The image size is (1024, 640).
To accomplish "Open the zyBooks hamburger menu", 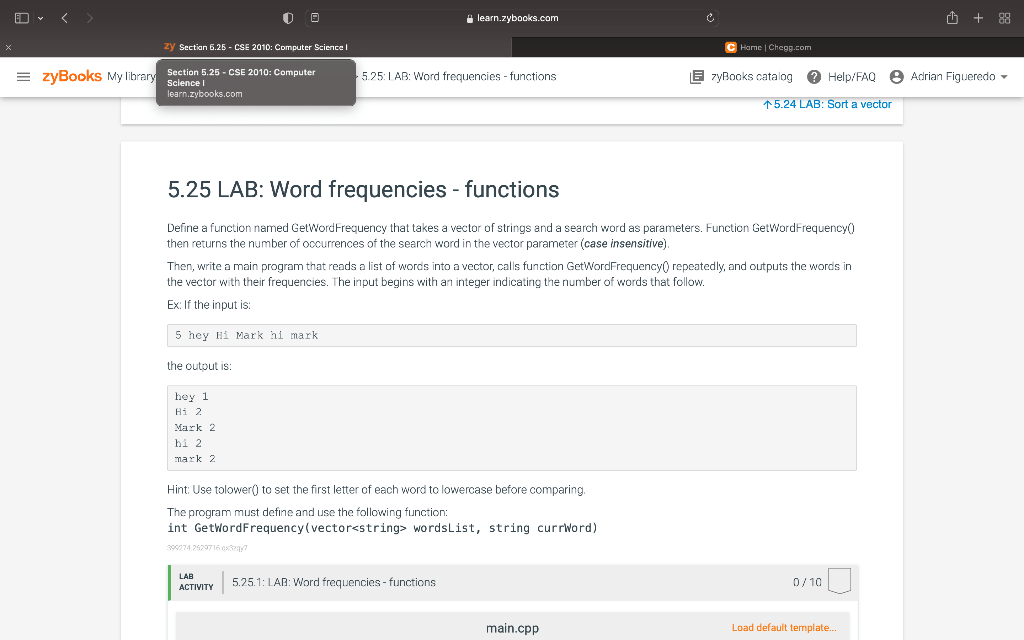I will [x=24, y=76].
